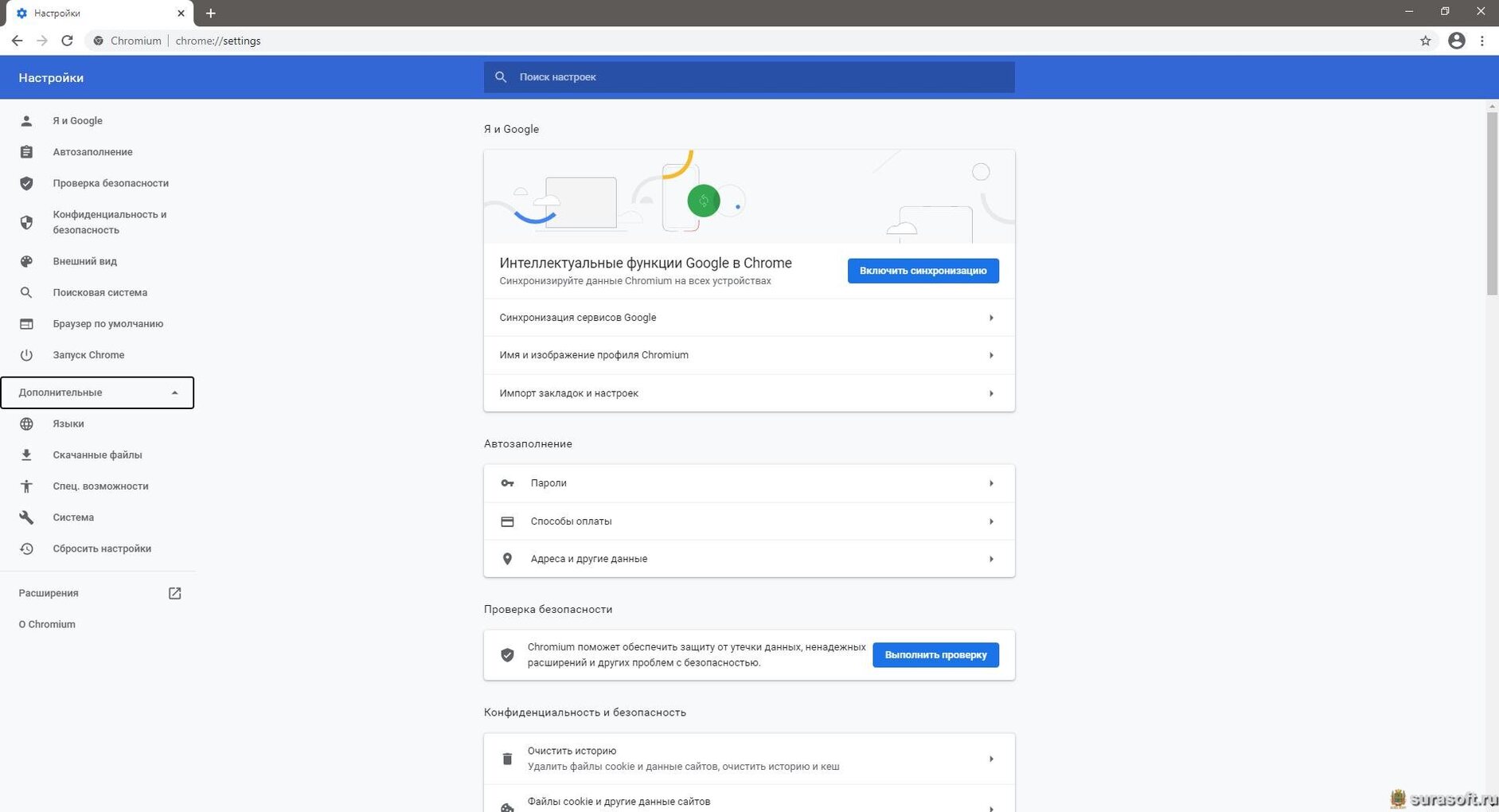This screenshot has height=812, width=1499.
Task: Click the globe icon for Языки
Action: click(x=26, y=424)
